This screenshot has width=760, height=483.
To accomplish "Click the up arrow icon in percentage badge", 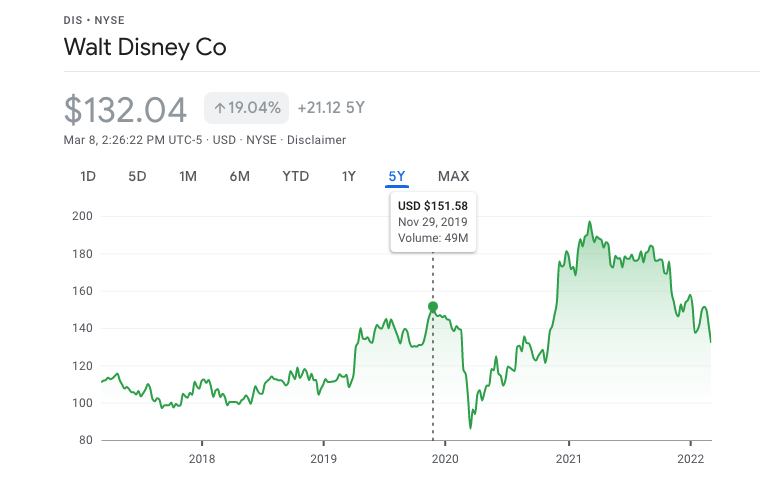I will pos(219,108).
